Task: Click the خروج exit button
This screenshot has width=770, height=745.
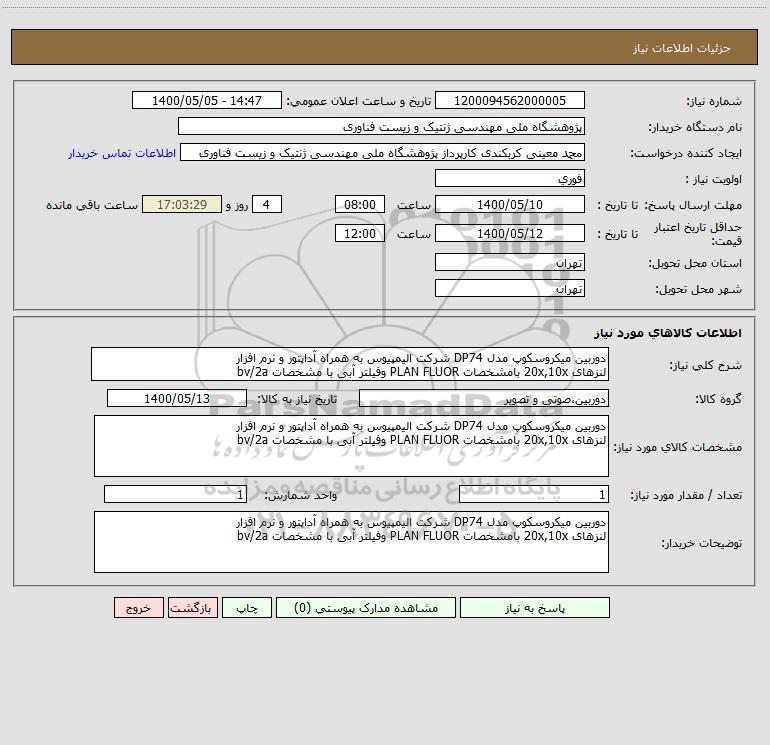Action: click(138, 607)
